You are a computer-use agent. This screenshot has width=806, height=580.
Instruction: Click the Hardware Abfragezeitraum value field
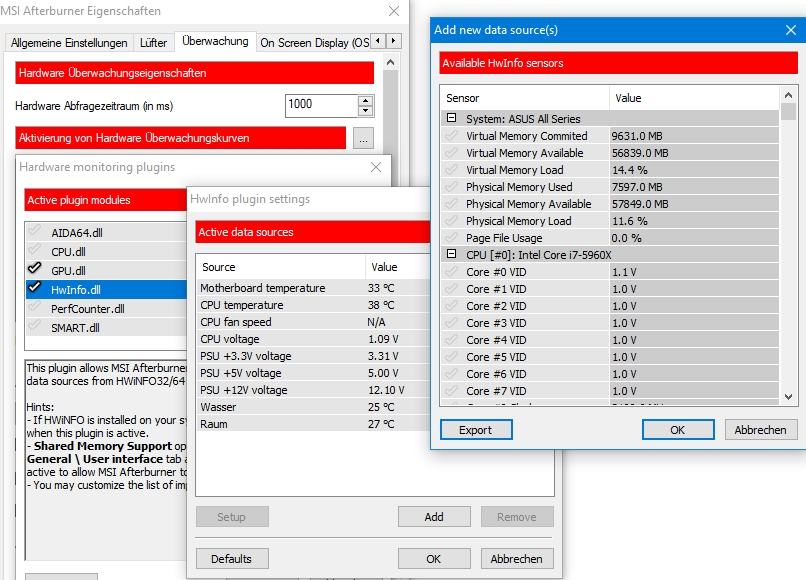tap(322, 105)
